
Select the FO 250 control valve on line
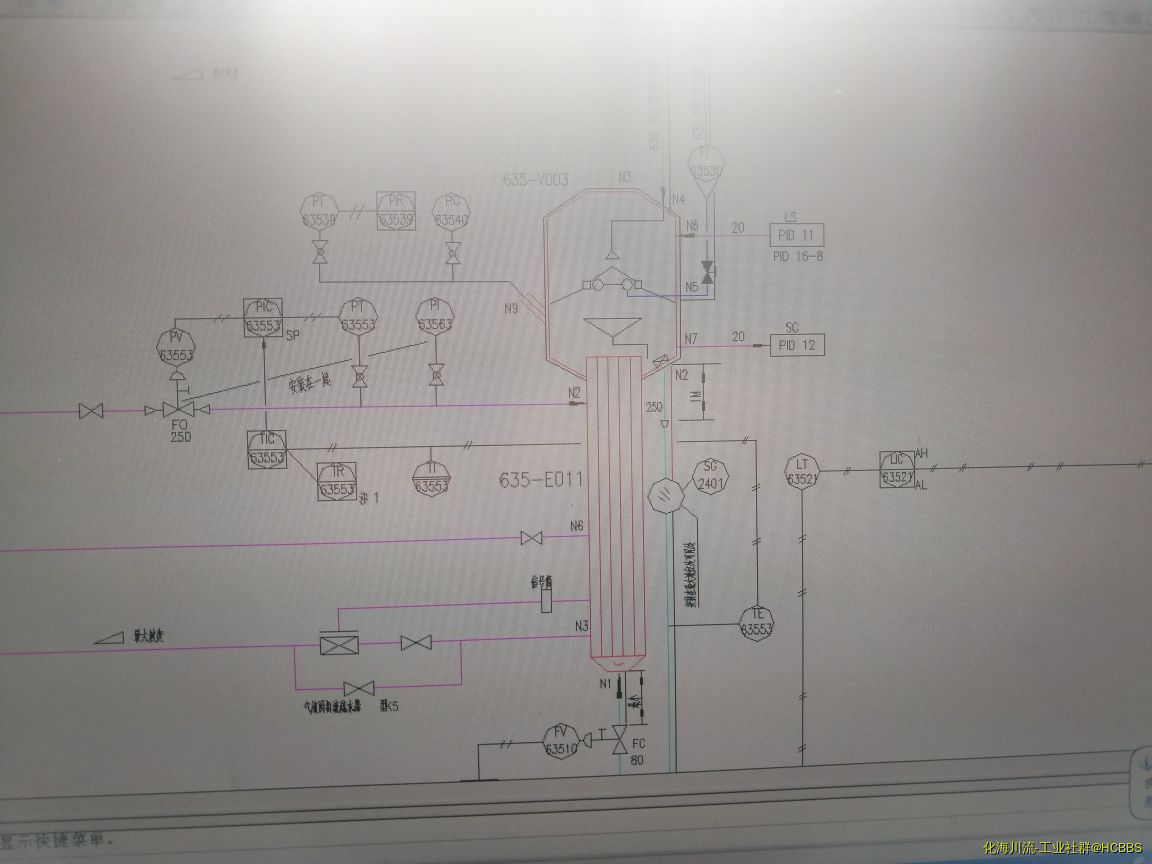pos(178,410)
